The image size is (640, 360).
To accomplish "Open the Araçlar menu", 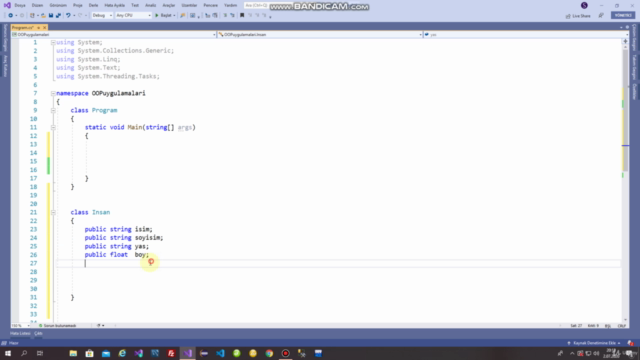I will pos(169,5).
